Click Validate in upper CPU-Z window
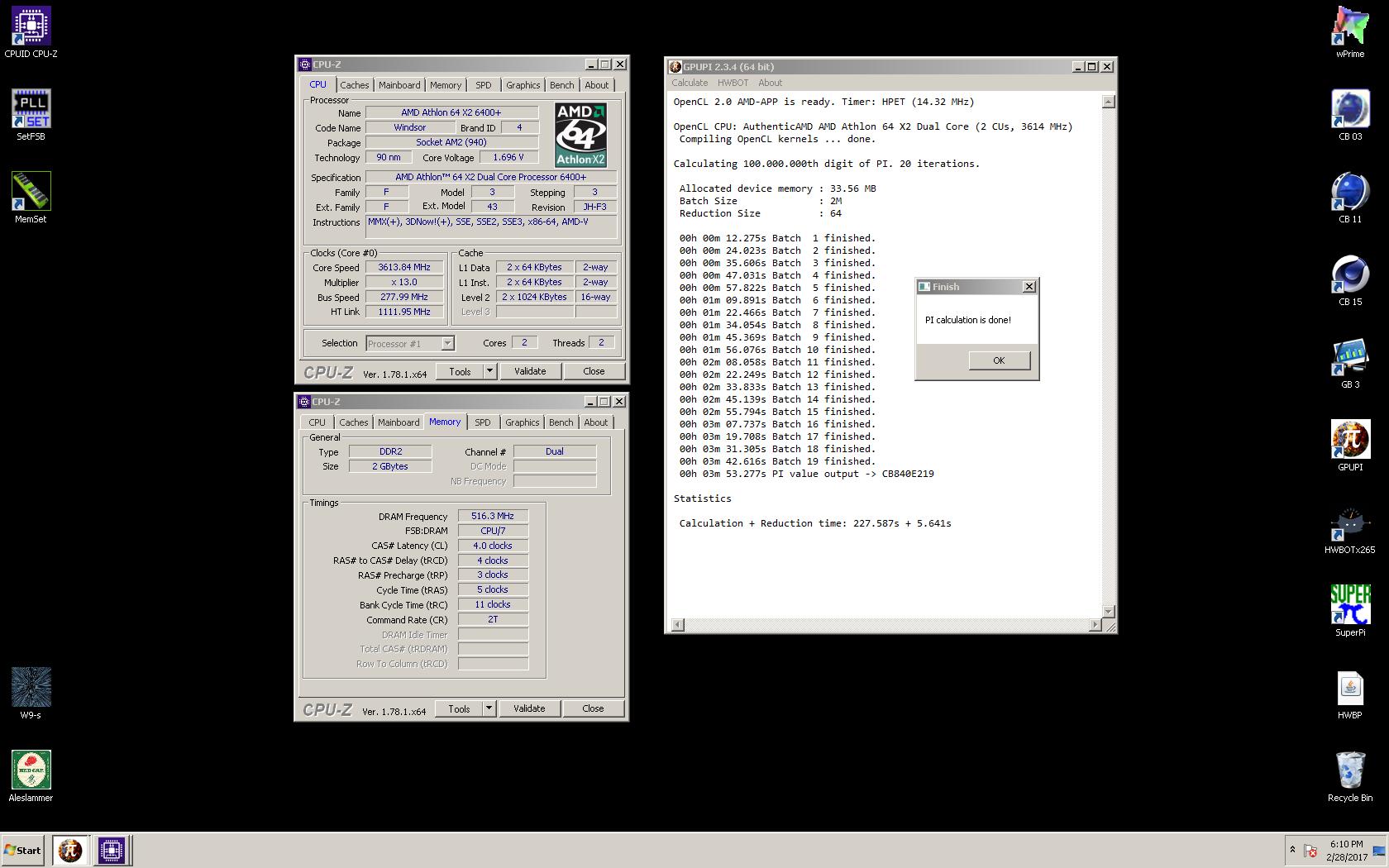The image size is (1389, 868). point(530,371)
